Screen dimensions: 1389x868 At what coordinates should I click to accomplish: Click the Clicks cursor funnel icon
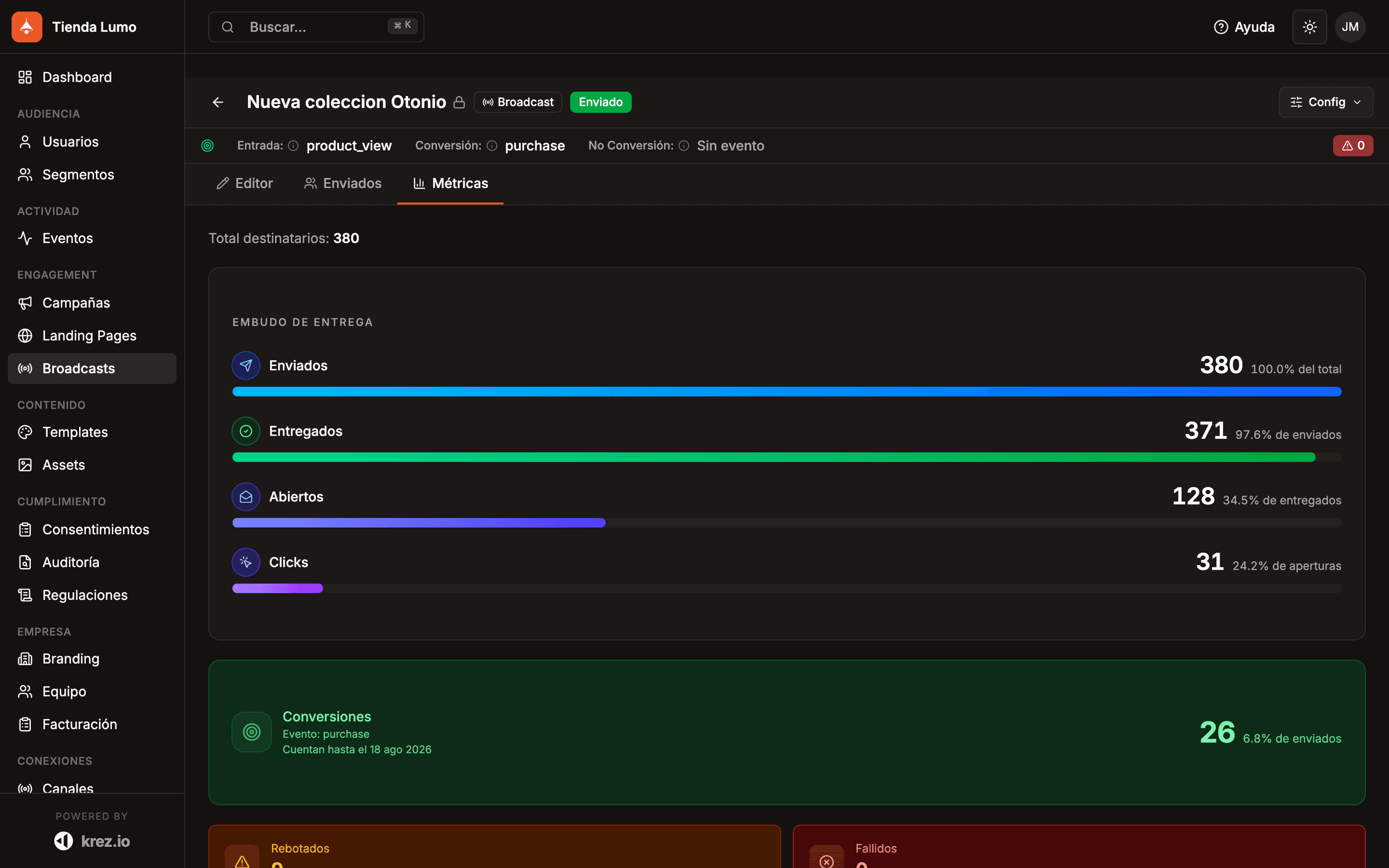(x=246, y=562)
